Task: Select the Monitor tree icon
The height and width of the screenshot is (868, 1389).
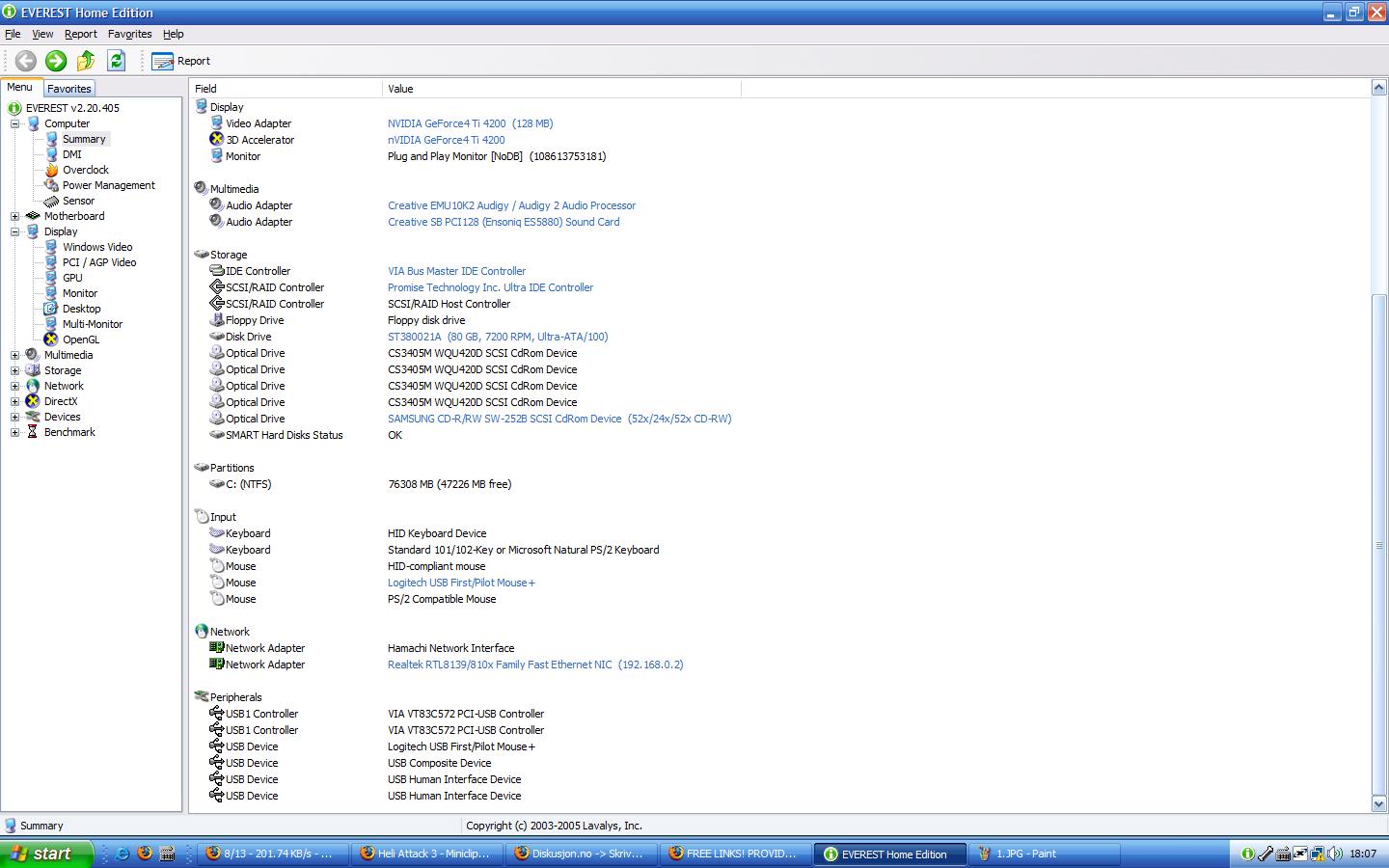Action: pos(51,293)
